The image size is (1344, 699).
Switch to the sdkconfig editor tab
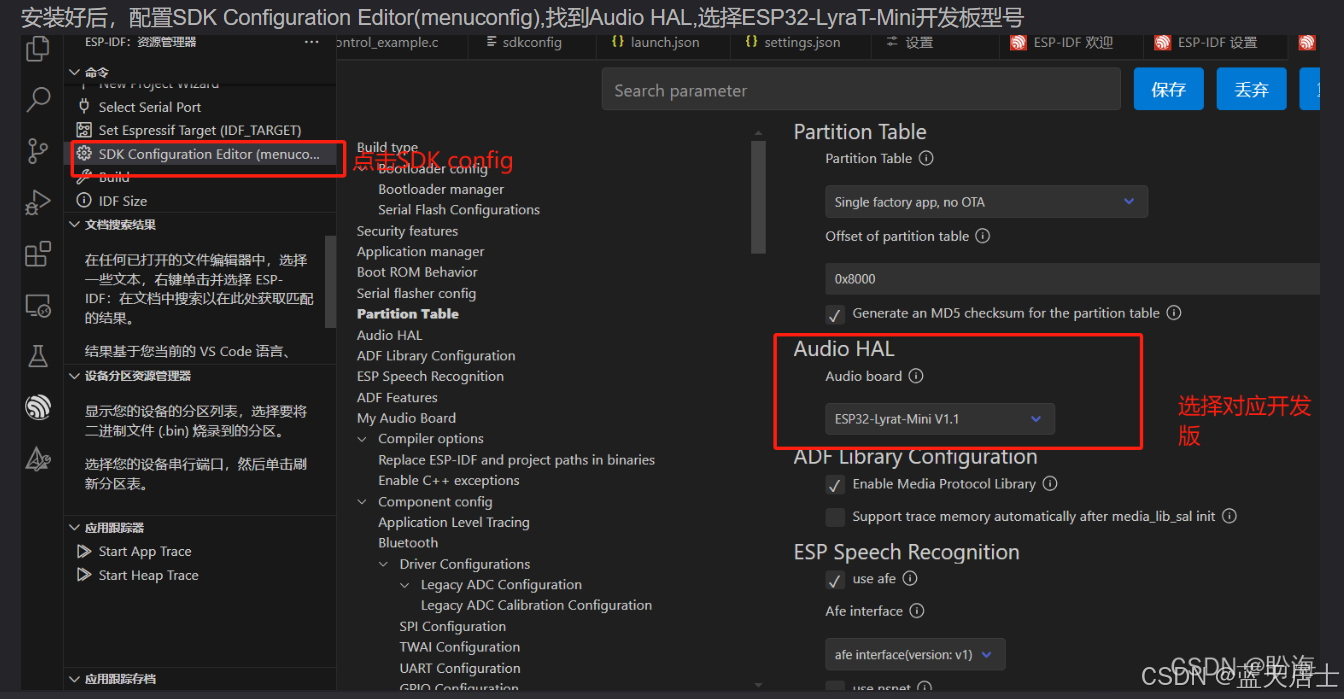523,42
